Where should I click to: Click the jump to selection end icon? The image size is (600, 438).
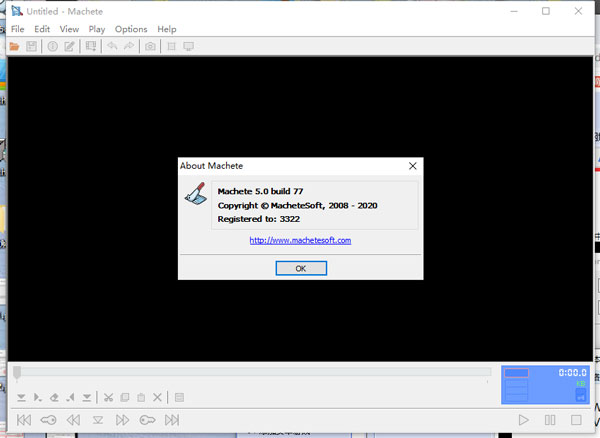87,398
